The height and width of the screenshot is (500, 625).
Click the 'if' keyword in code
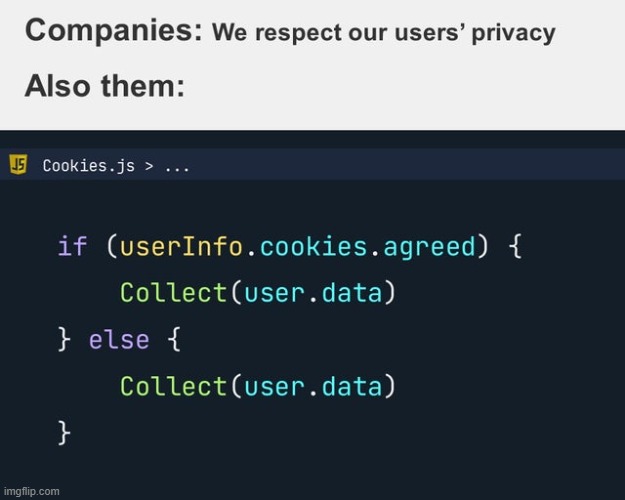pyautogui.click(x=73, y=246)
